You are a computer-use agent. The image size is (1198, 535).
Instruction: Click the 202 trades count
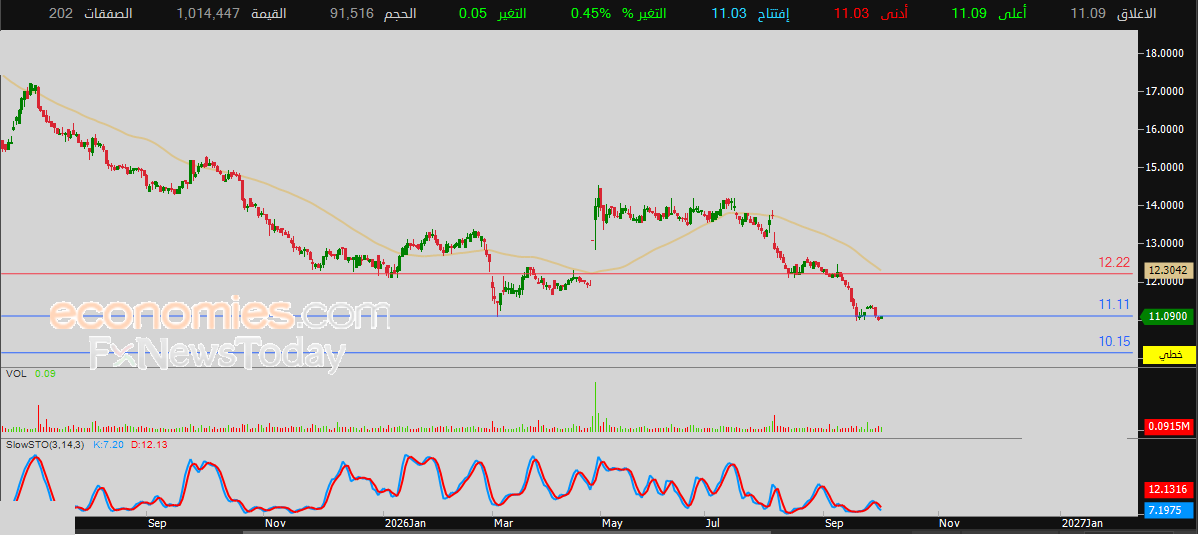point(60,14)
